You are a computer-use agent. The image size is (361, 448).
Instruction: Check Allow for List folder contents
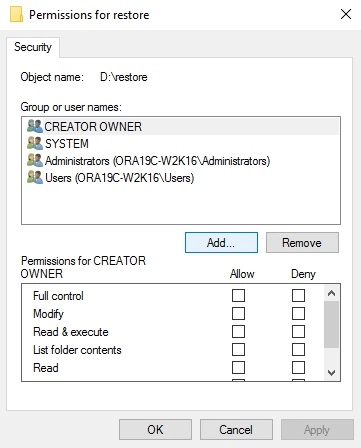(238, 350)
